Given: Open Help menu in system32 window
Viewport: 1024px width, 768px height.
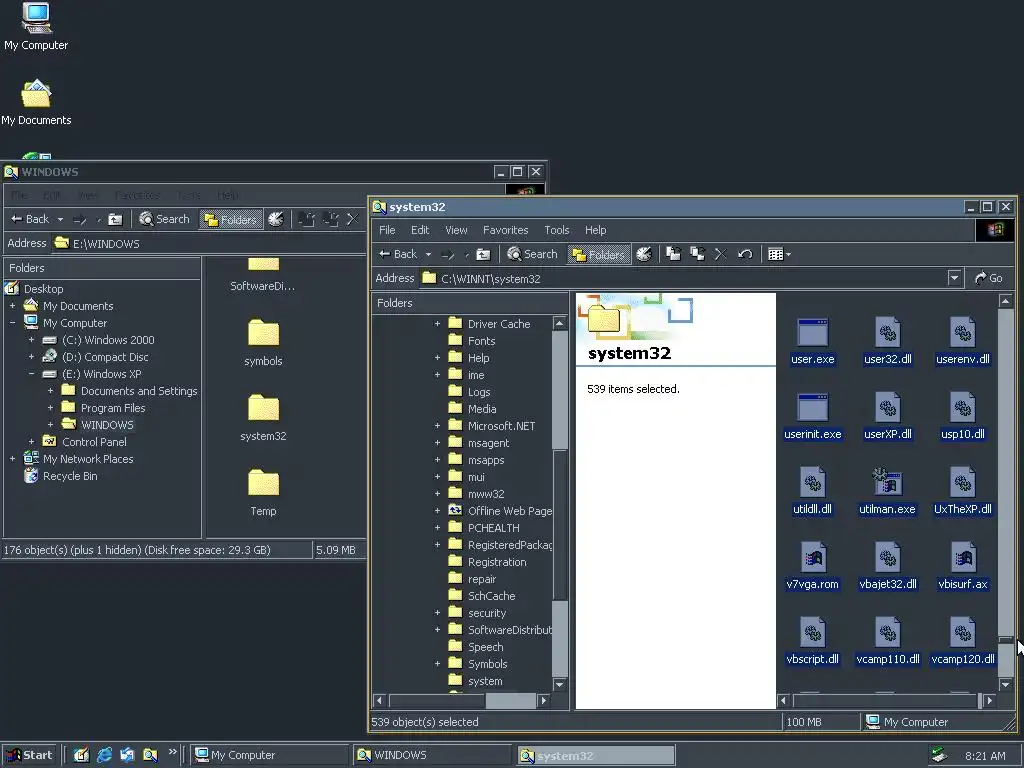Looking at the screenshot, I should tap(596, 230).
